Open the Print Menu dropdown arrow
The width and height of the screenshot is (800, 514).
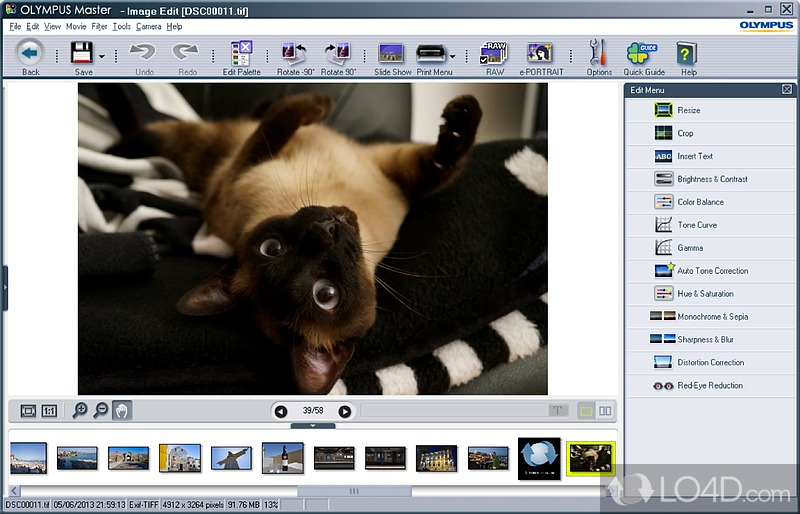(x=452, y=57)
